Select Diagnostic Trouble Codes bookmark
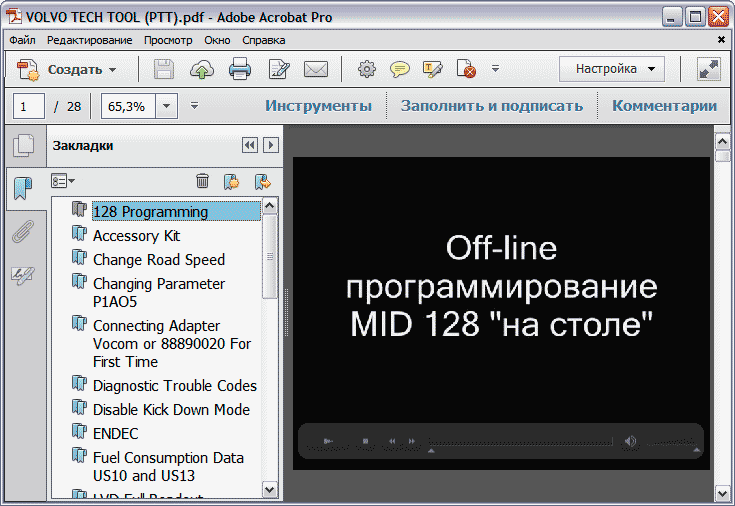Screen dimensions: 735x506 (175, 385)
